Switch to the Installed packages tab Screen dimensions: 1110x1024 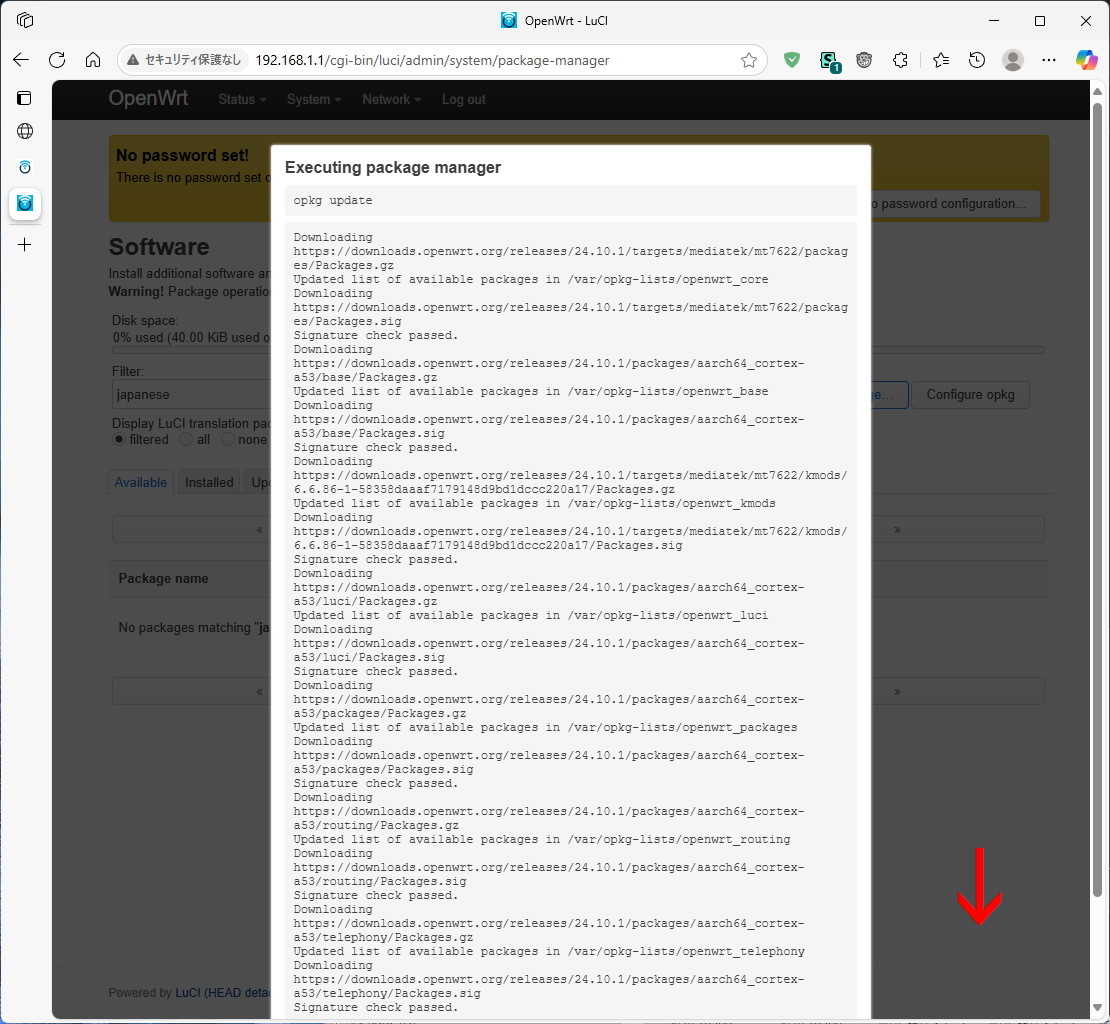point(208,482)
